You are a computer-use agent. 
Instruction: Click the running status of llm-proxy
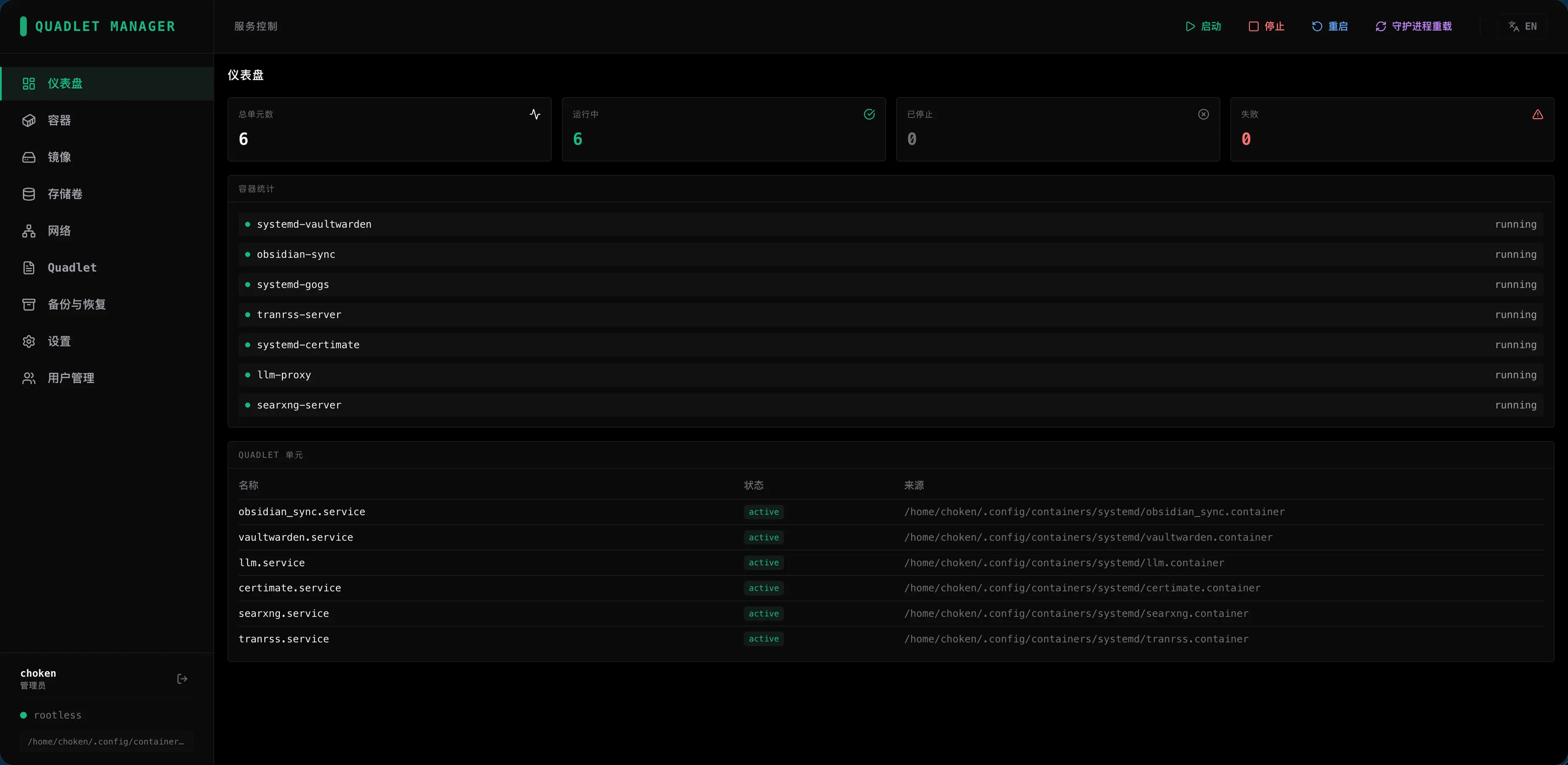1516,375
